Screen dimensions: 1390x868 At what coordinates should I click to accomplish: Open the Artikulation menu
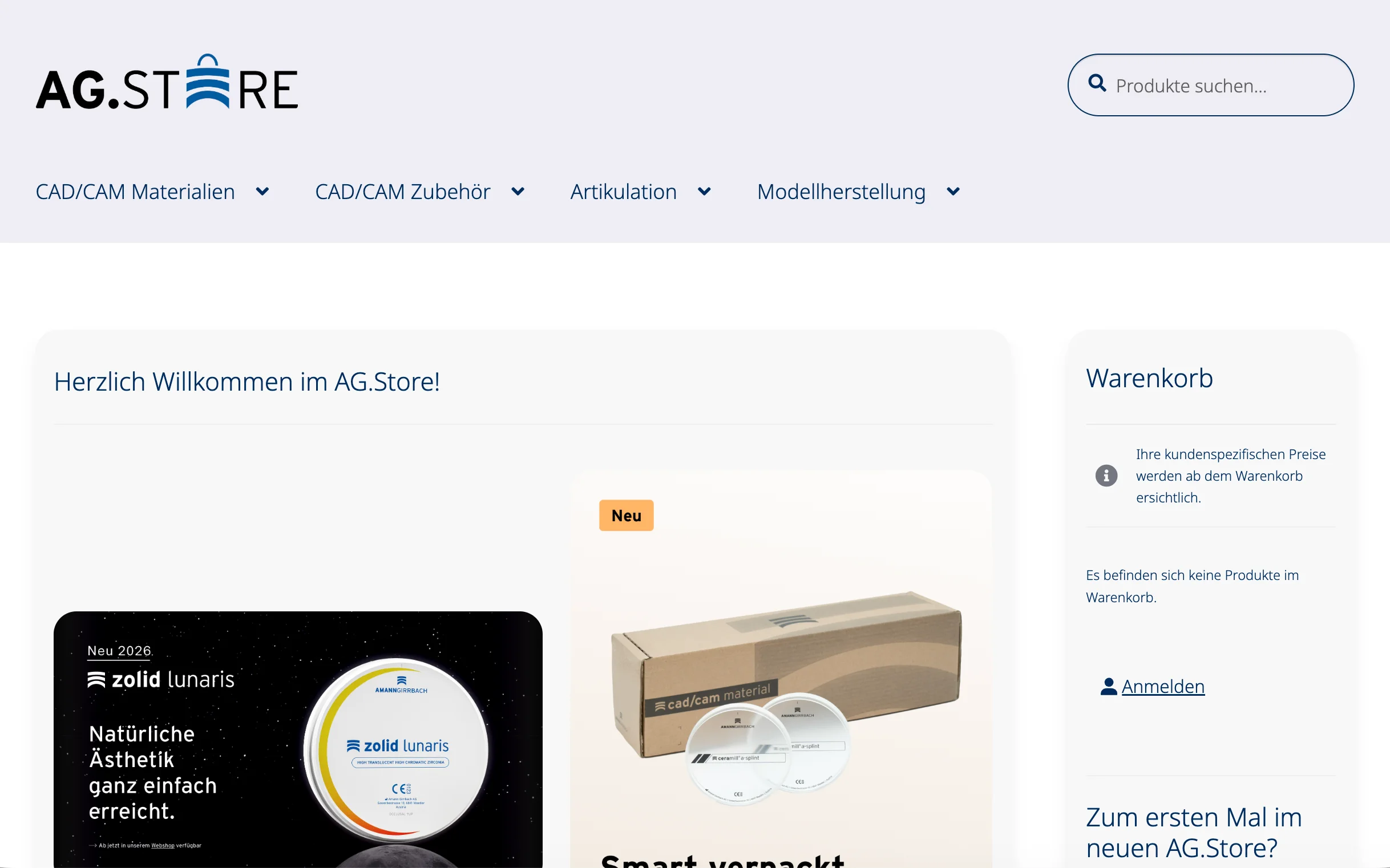pyautogui.click(x=624, y=191)
